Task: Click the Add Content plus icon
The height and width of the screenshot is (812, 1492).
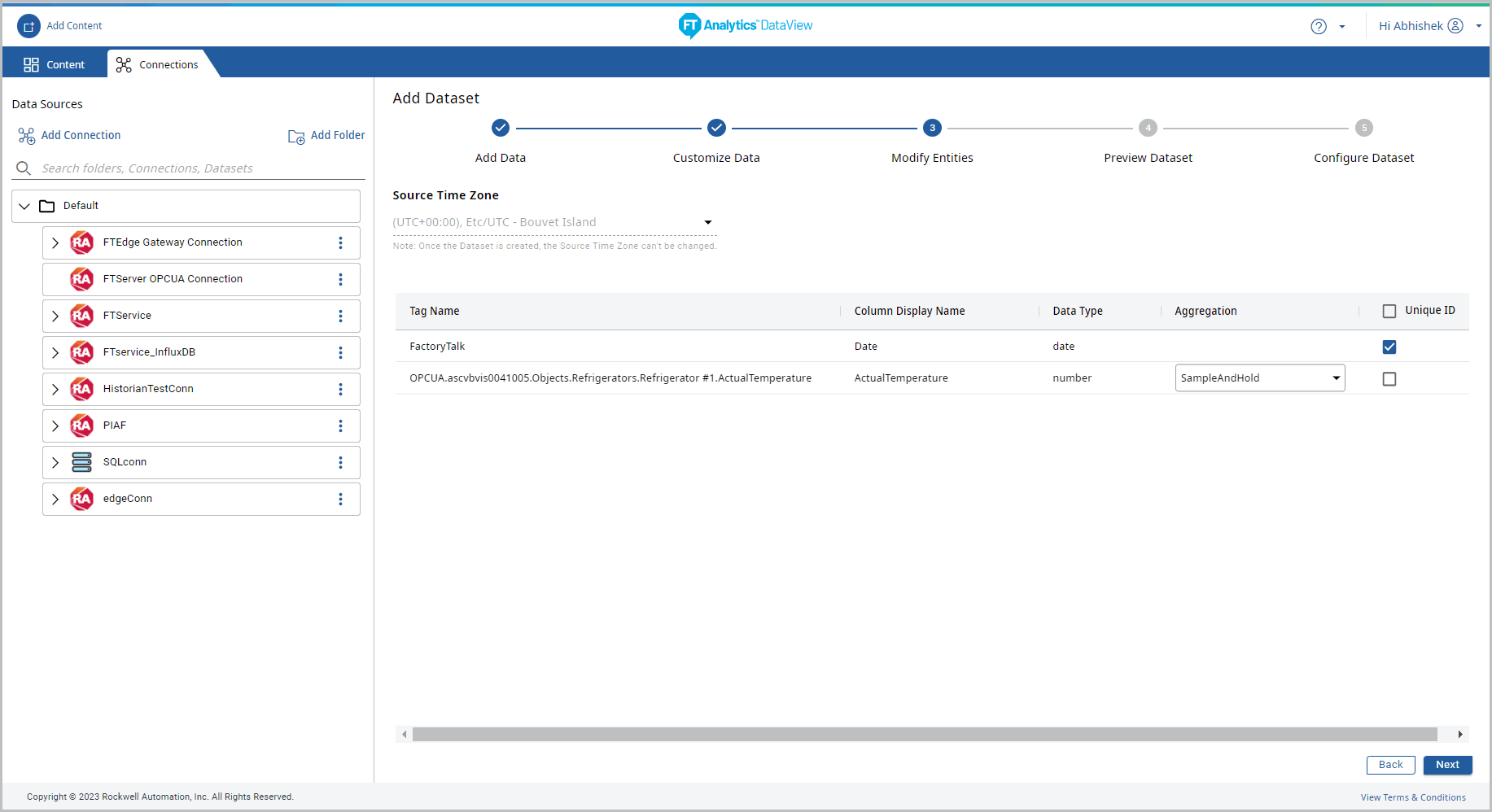Action: click(x=28, y=26)
